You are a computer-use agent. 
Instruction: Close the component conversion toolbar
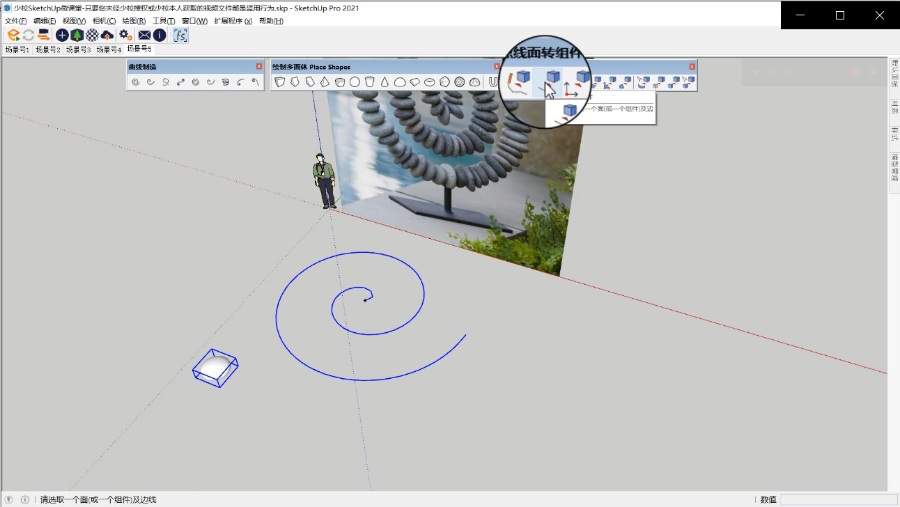[x=692, y=67]
